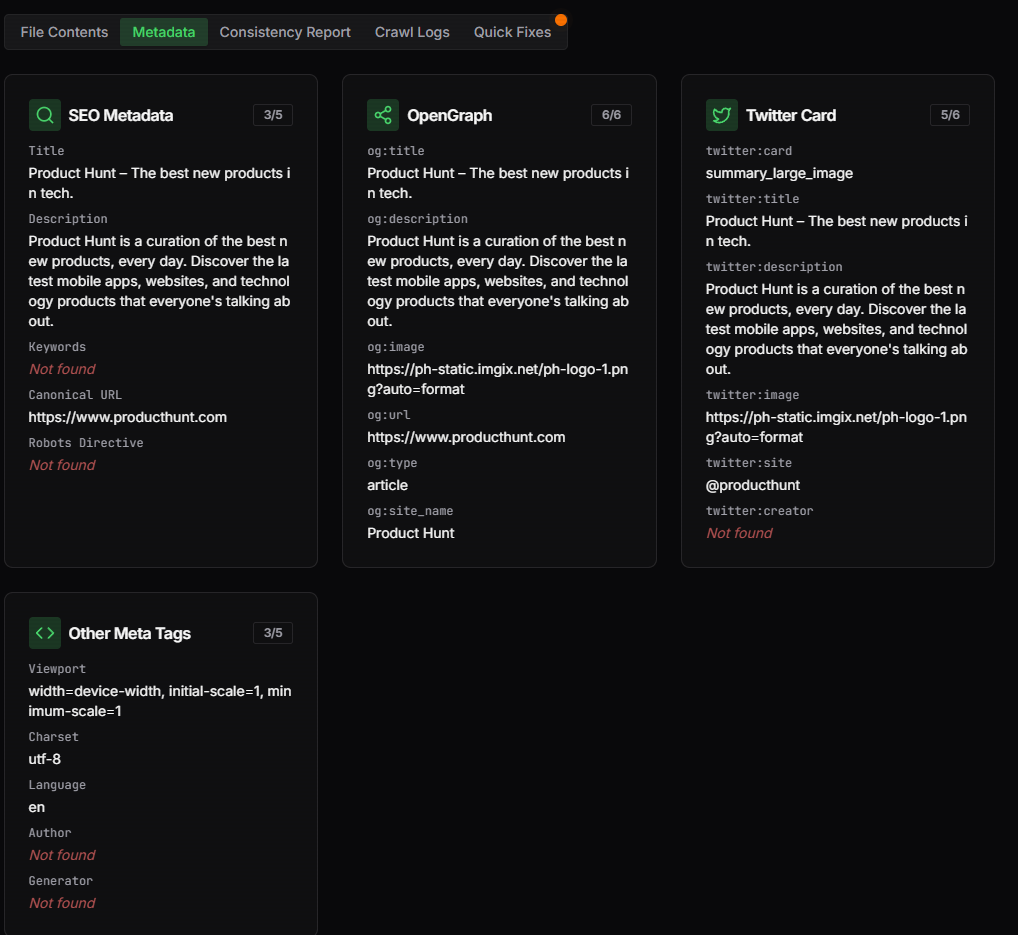Click the Generator field label

[x=60, y=881]
